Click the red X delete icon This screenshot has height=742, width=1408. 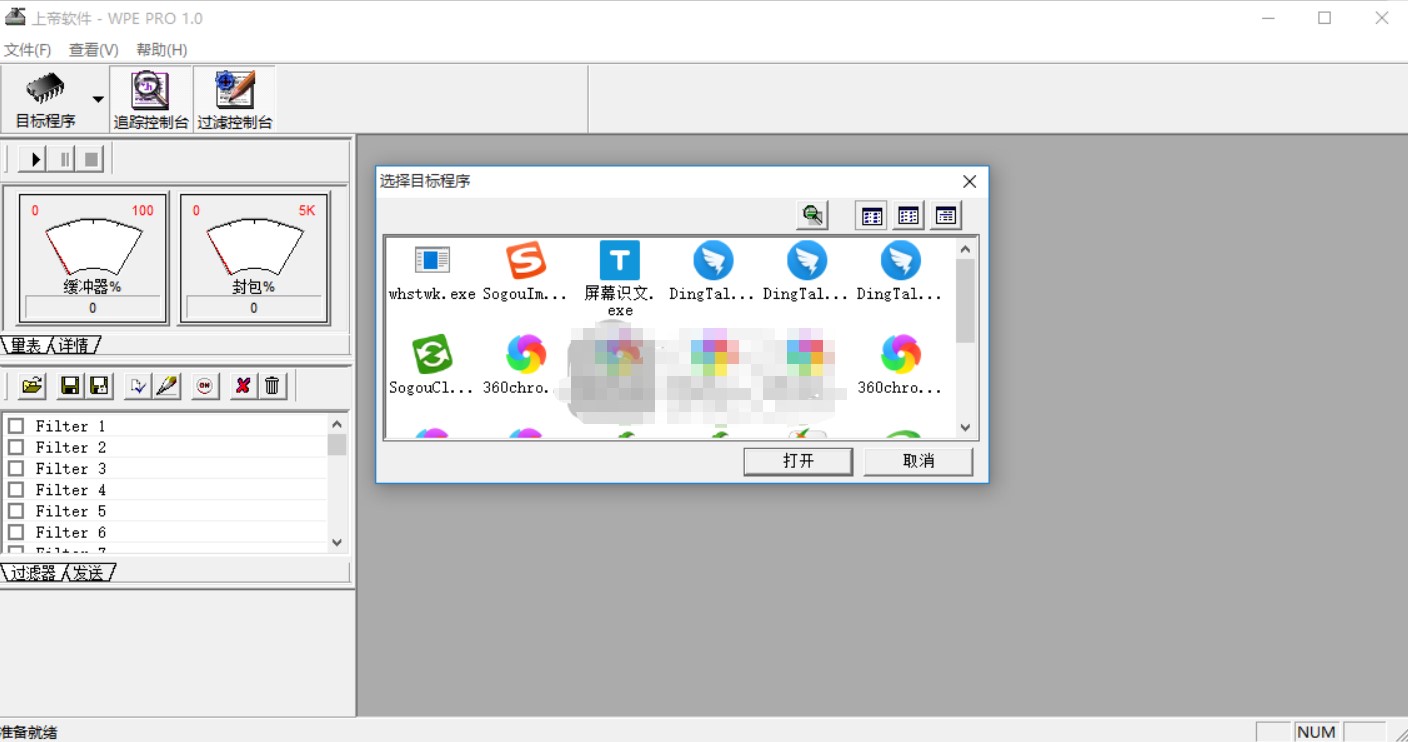coord(242,386)
